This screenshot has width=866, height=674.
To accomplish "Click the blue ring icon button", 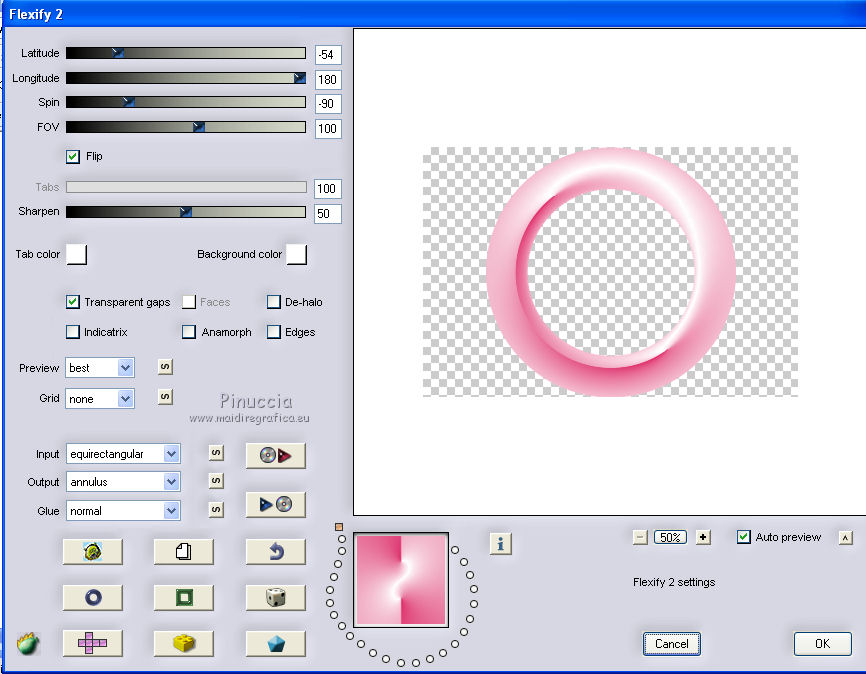I will point(93,597).
